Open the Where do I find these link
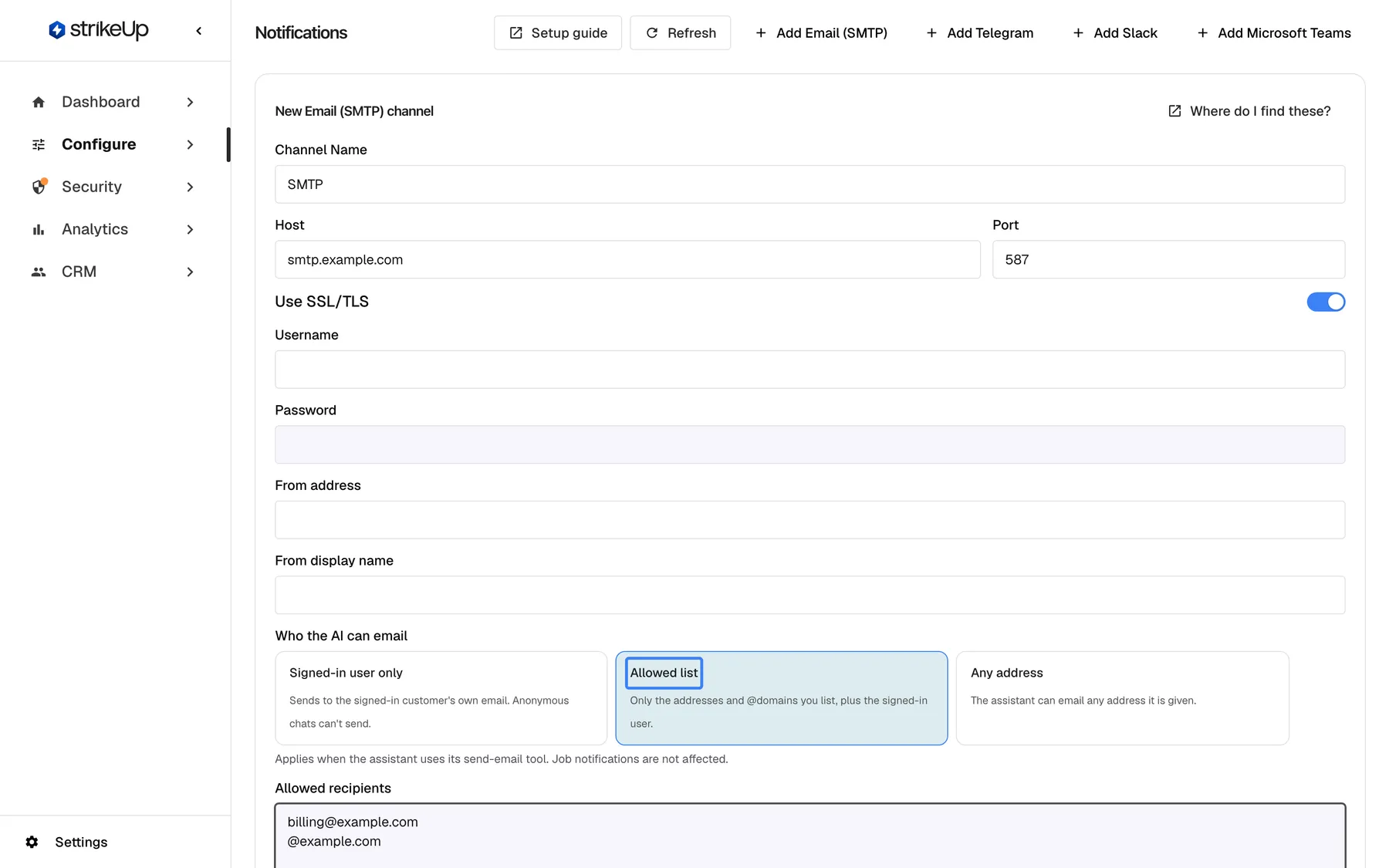The width and height of the screenshot is (1389, 868). click(x=1249, y=111)
